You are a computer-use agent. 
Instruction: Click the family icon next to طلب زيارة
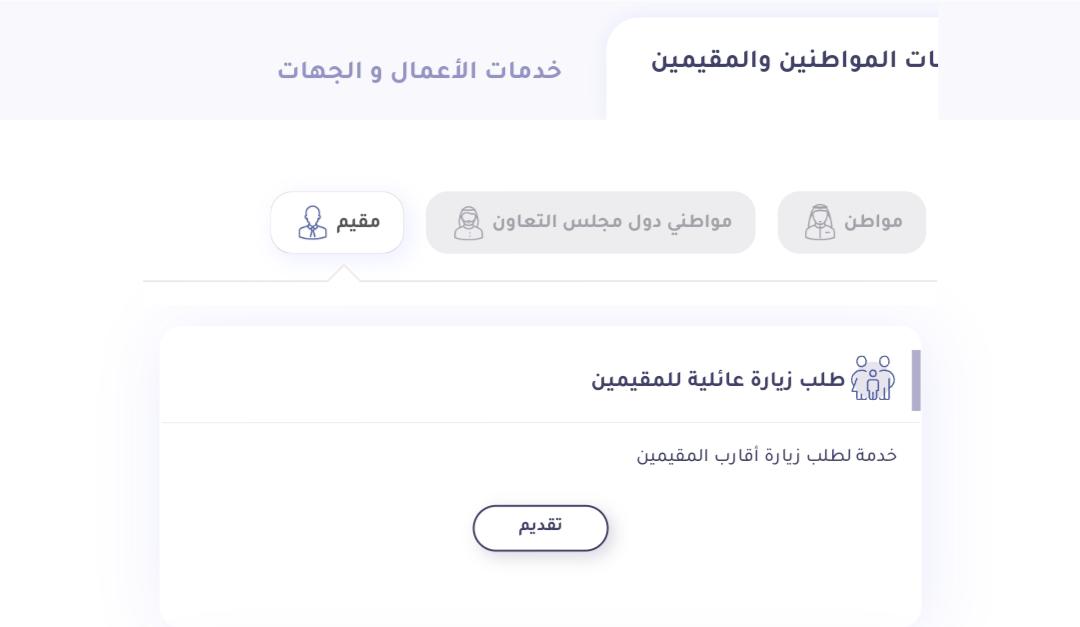pyautogui.click(x=873, y=378)
